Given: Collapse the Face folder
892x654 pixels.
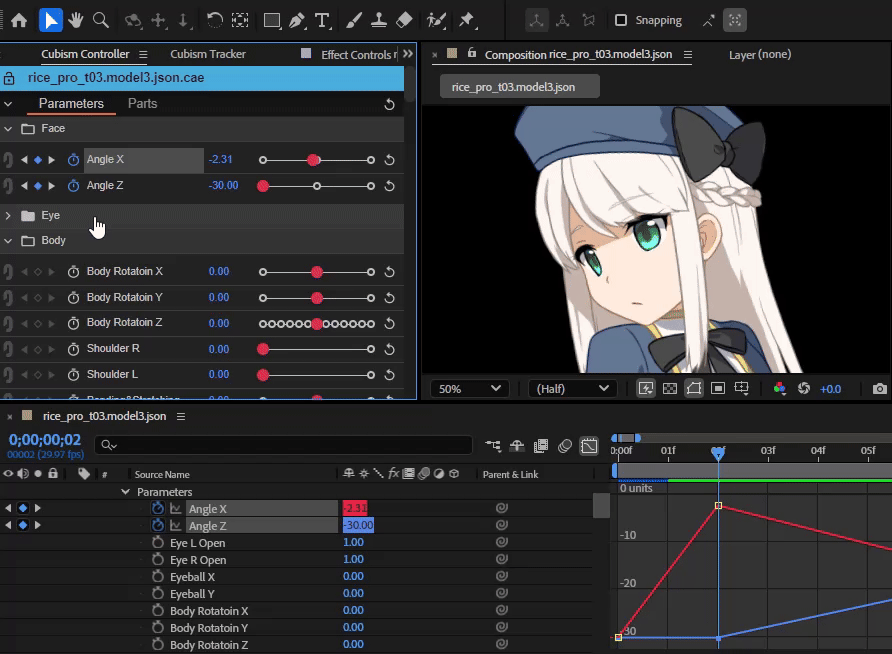Looking at the screenshot, I should coord(8,129).
